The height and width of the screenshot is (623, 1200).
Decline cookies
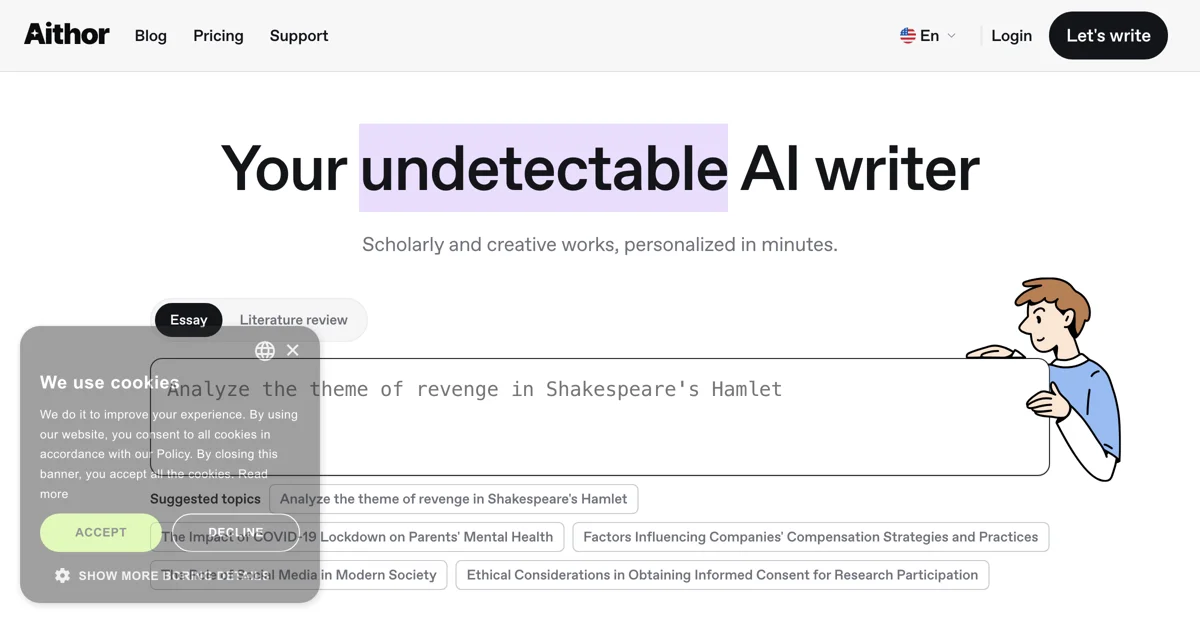[x=236, y=532]
